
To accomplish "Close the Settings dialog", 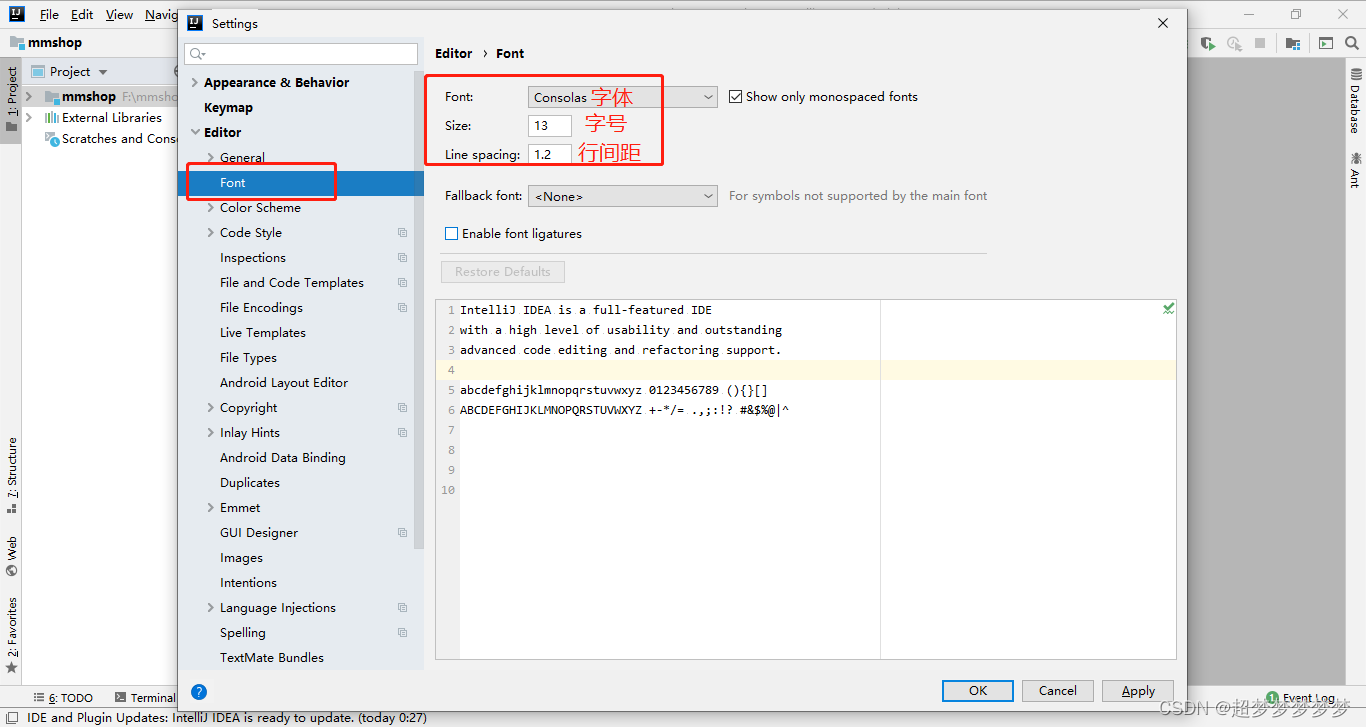I will [1163, 23].
